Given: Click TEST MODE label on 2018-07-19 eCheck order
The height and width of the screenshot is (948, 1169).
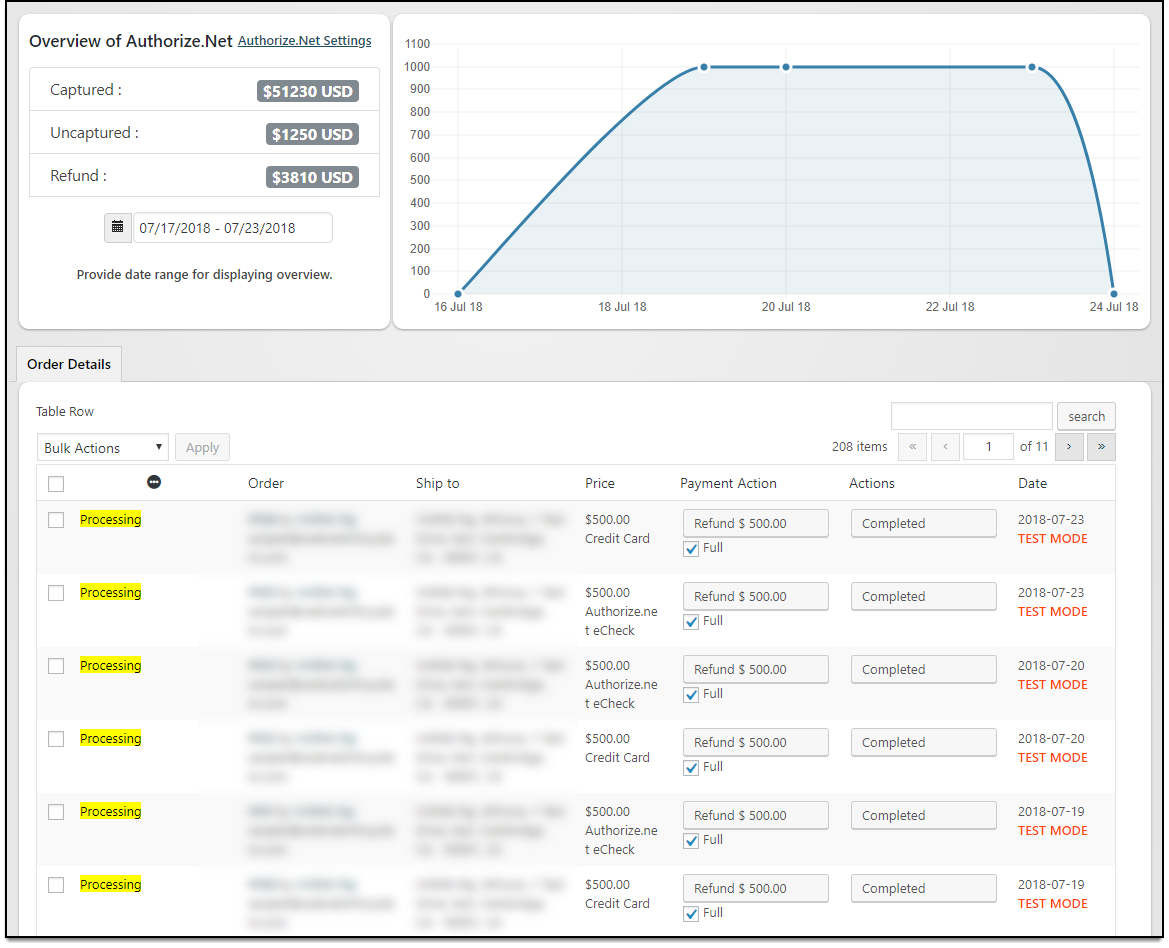Looking at the screenshot, I should click(x=1053, y=830).
